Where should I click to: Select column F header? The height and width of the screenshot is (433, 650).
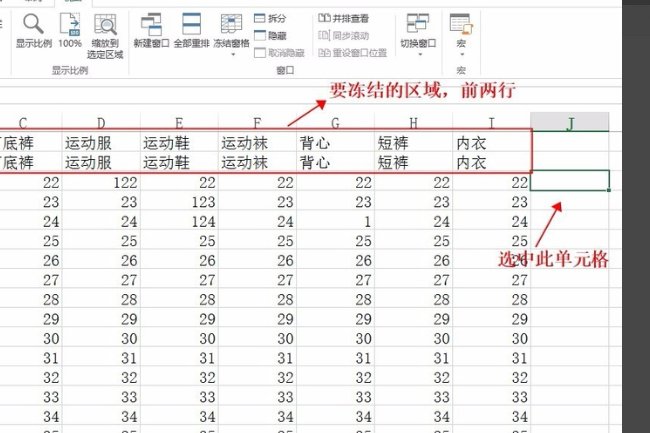[257, 123]
